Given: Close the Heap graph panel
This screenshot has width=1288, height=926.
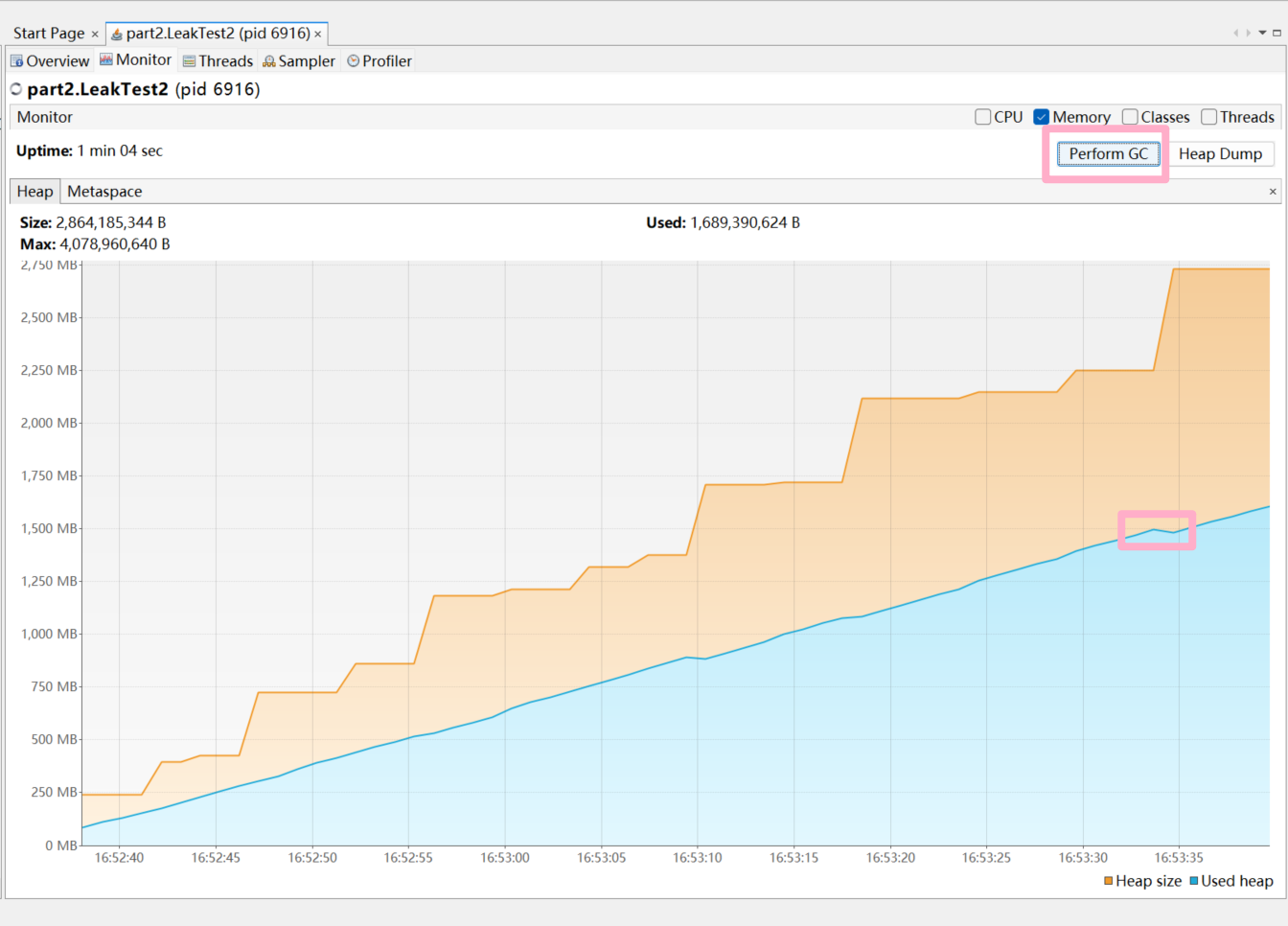Looking at the screenshot, I should click(x=1273, y=192).
